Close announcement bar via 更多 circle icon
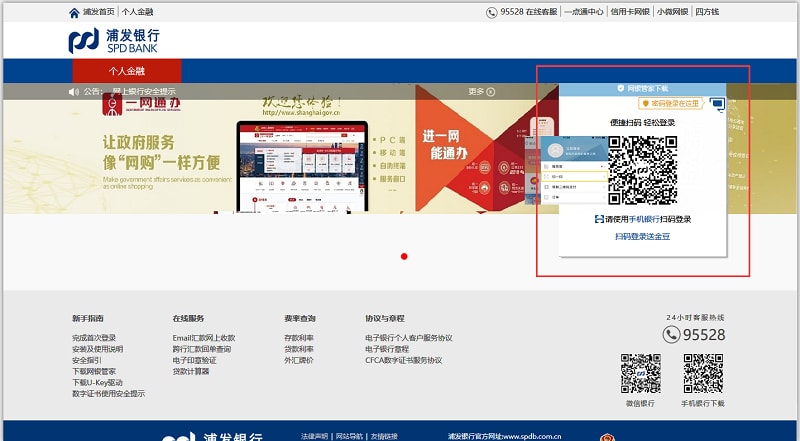The image size is (800, 441). point(491,92)
